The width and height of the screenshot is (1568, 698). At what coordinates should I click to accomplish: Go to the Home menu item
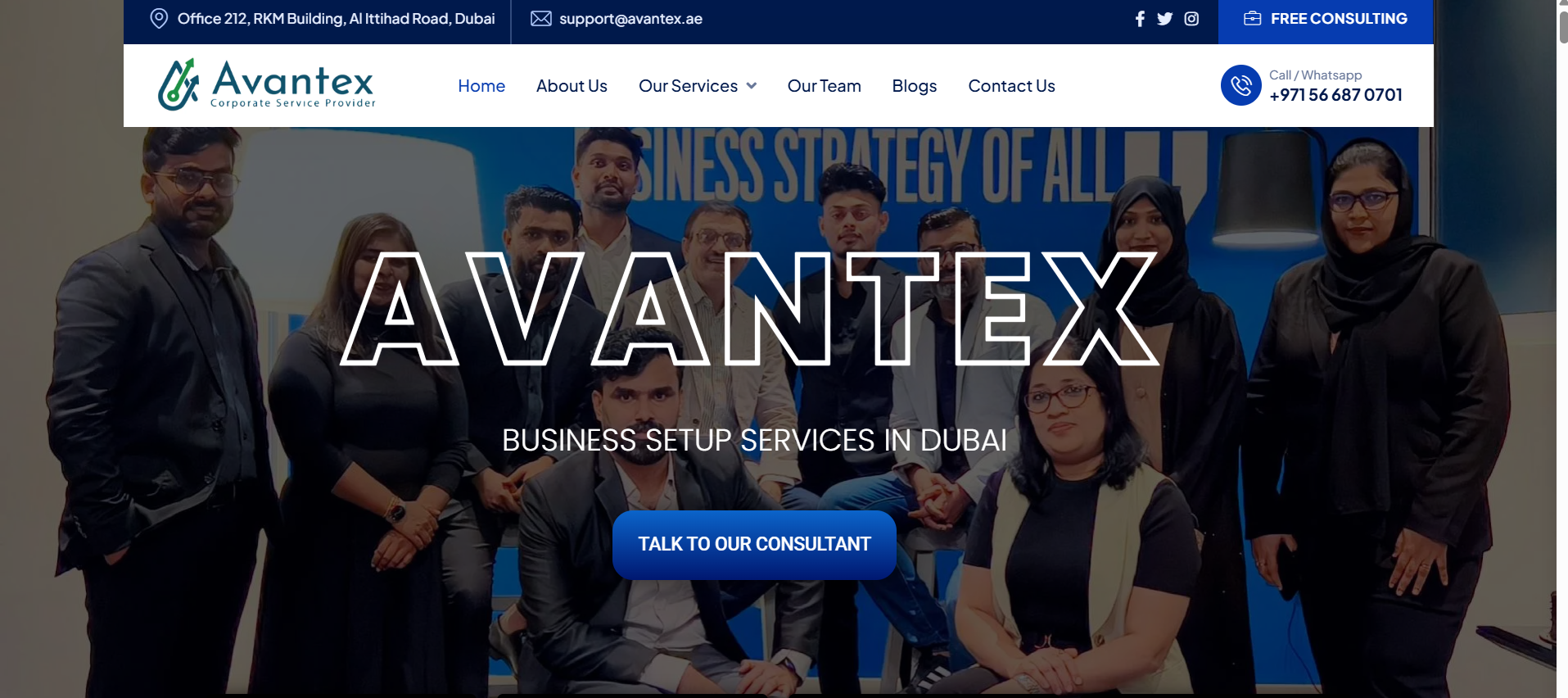click(481, 86)
